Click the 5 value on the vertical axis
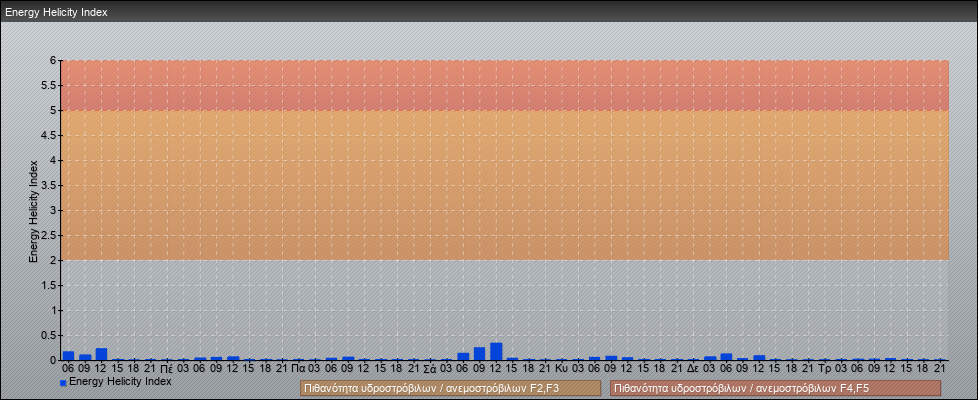 coord(54,110)
